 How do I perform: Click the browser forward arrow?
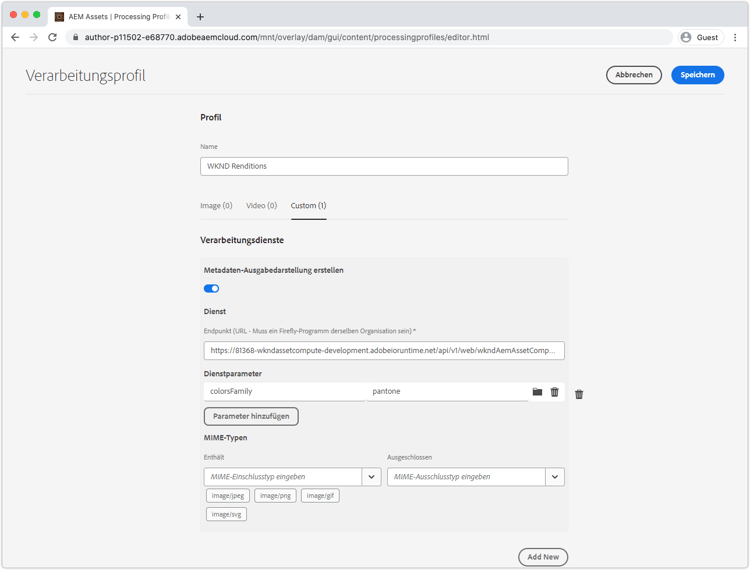33,37
